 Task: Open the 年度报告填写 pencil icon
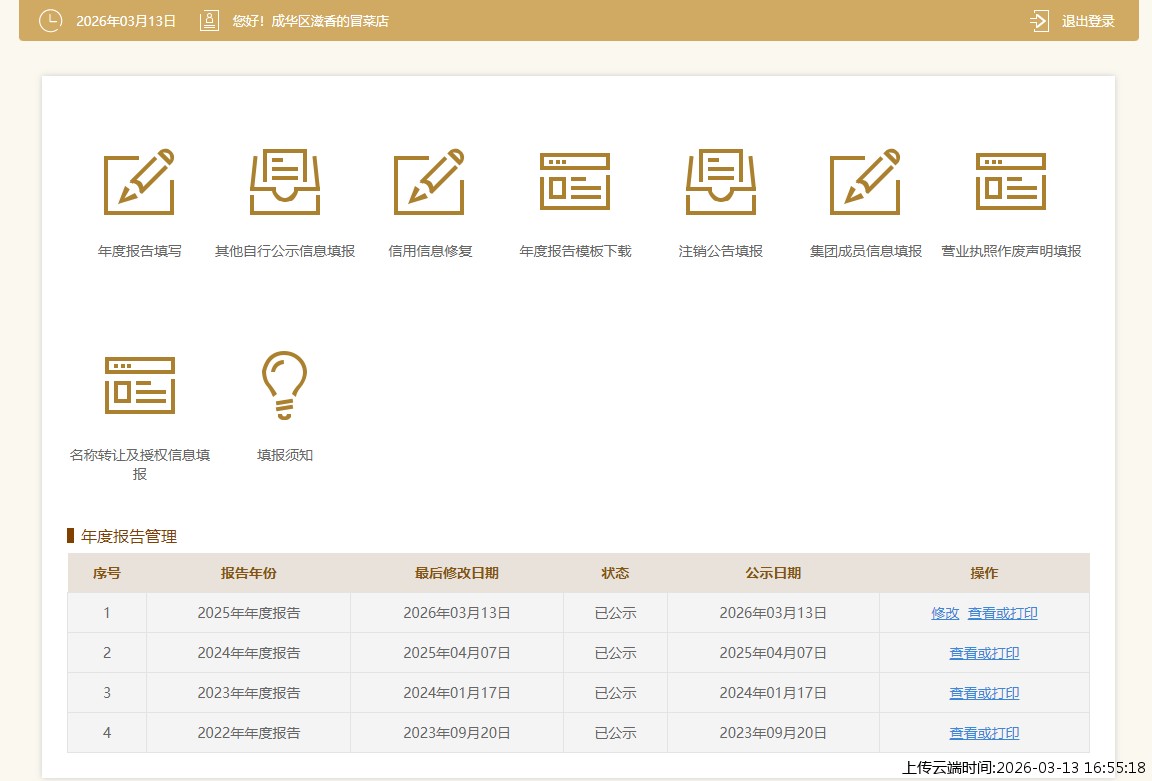(x=139, y=182)
